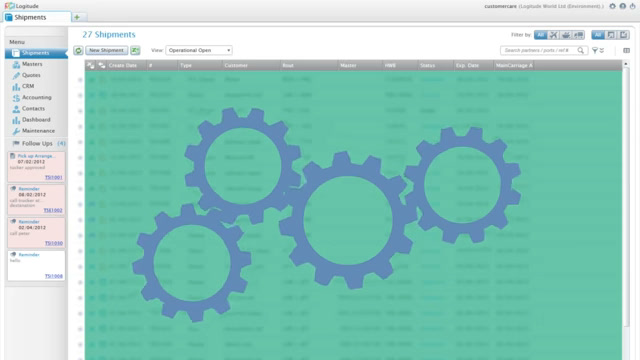The width and height of the screenshot is (640, 360).
Task: Filter by import direction icon
Action: tap(623, 35)
